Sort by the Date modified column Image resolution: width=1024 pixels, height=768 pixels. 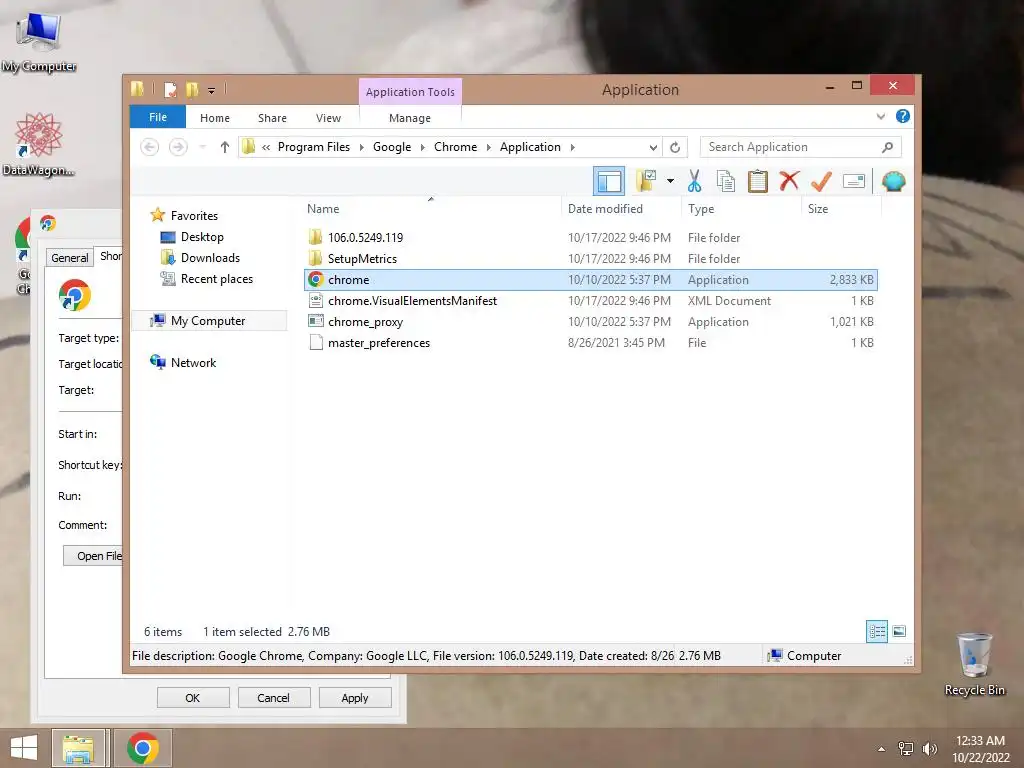coord(620,209)
